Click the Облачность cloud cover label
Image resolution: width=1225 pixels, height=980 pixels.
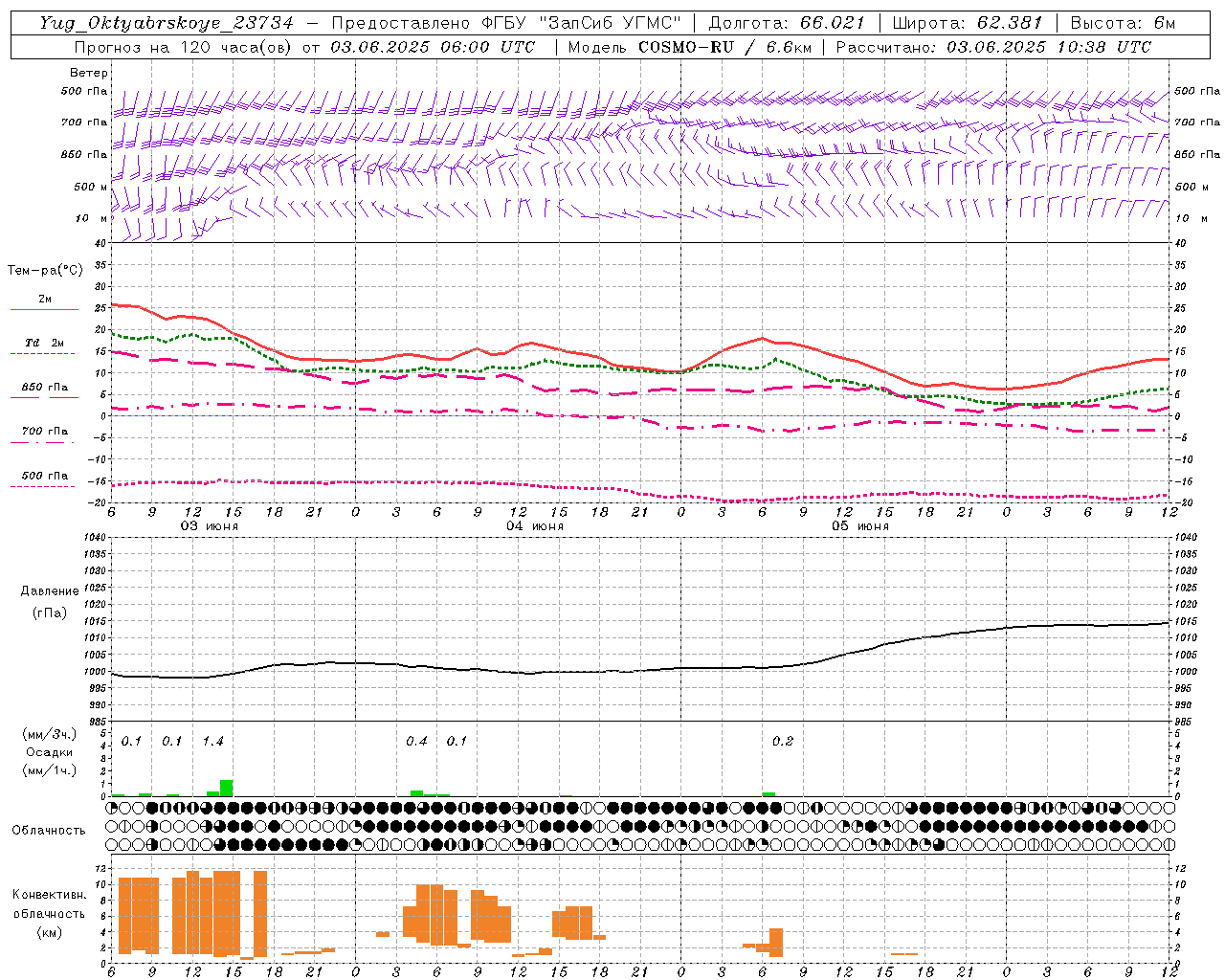pos(49,831)
